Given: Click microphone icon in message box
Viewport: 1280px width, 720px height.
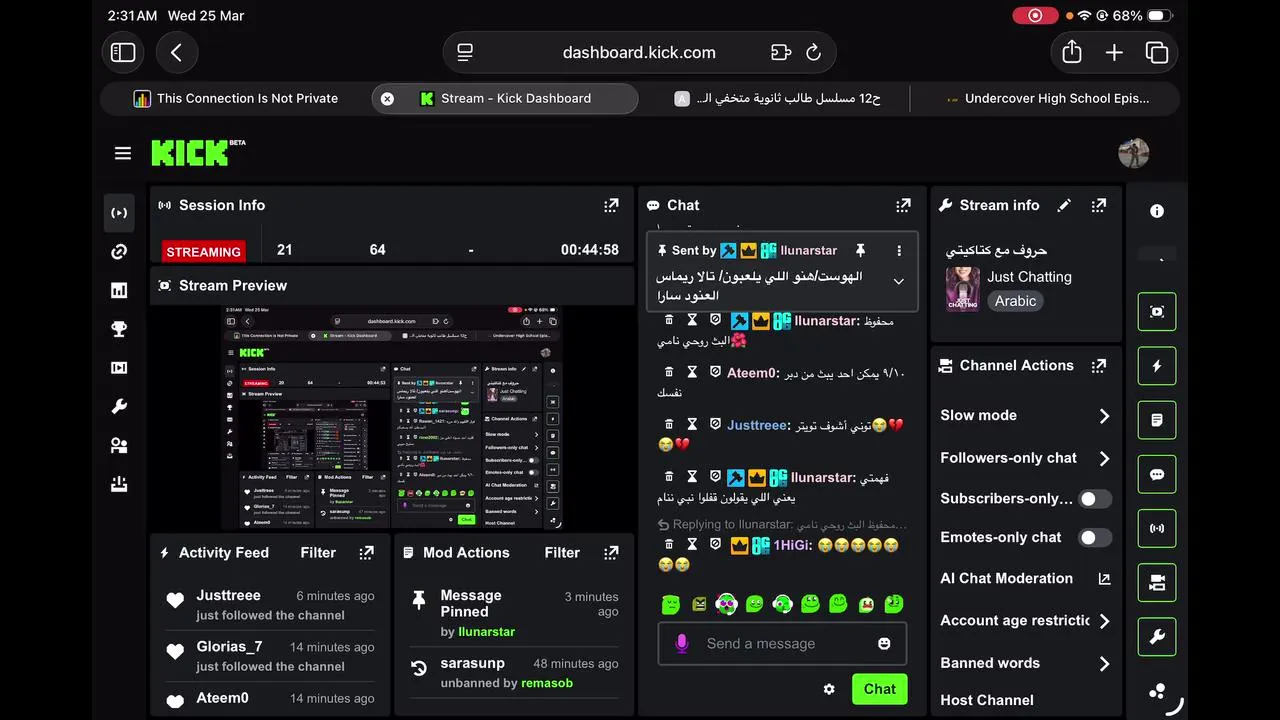Looking at the screenshot, I should [682, 644].
